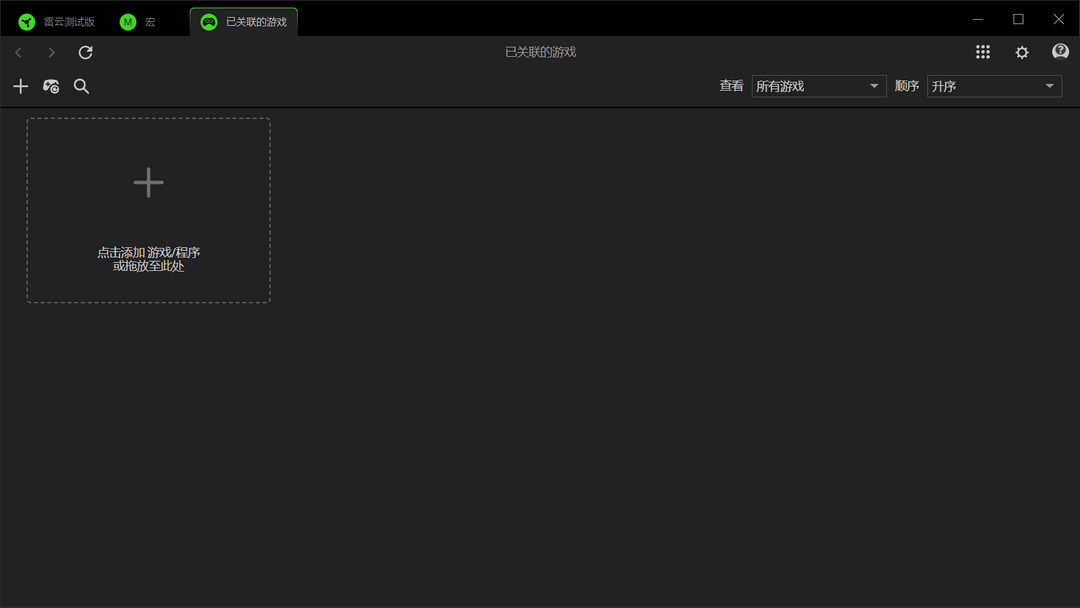Switch to the 雷云测试版 tab

60,20
